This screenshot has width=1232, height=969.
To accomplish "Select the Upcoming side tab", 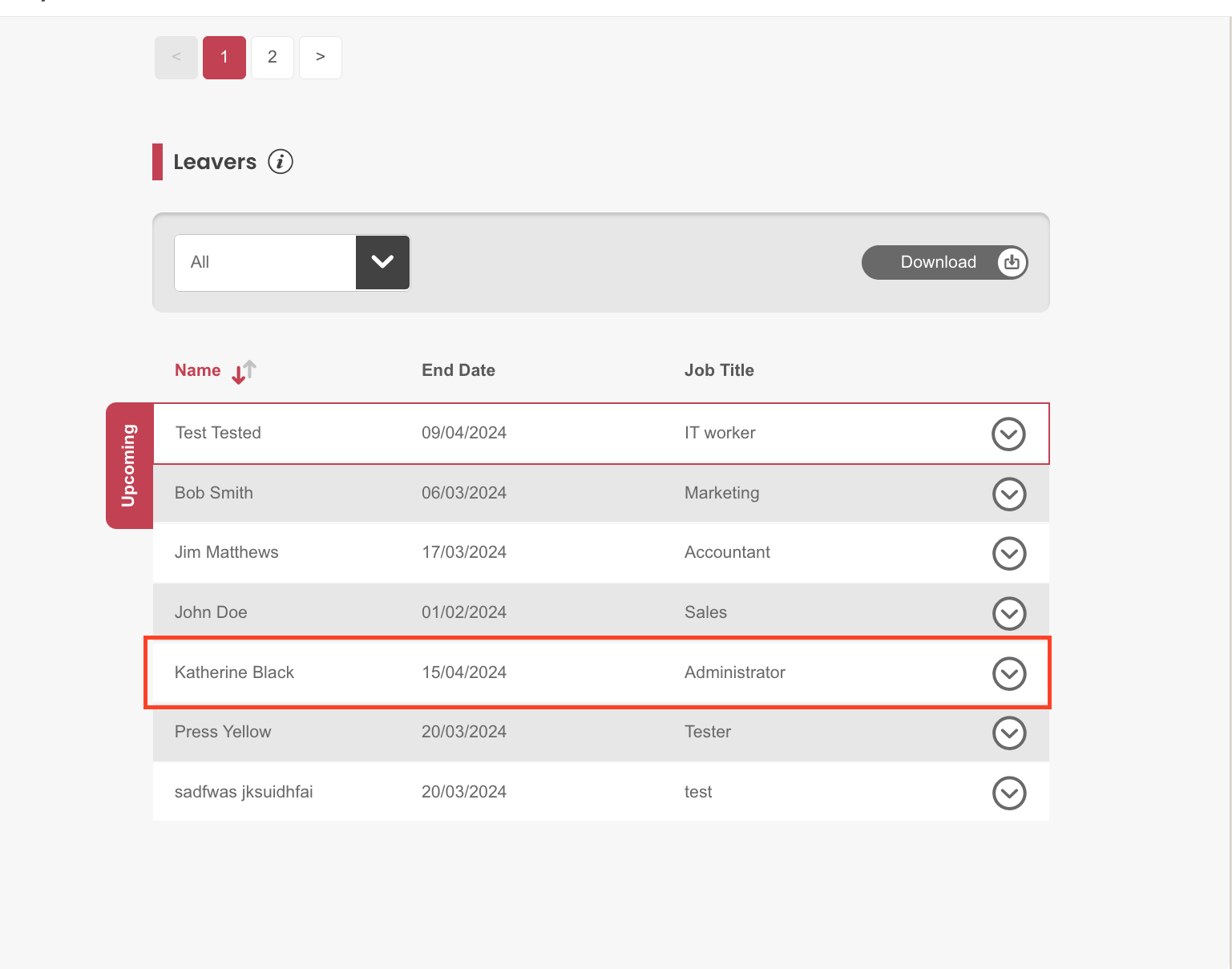I will click(x=129, y=466).
